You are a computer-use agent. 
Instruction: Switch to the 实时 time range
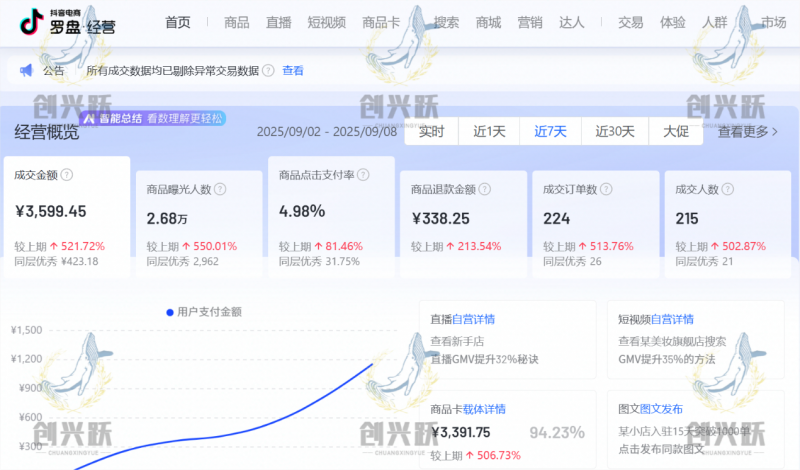tap(431, 131)
